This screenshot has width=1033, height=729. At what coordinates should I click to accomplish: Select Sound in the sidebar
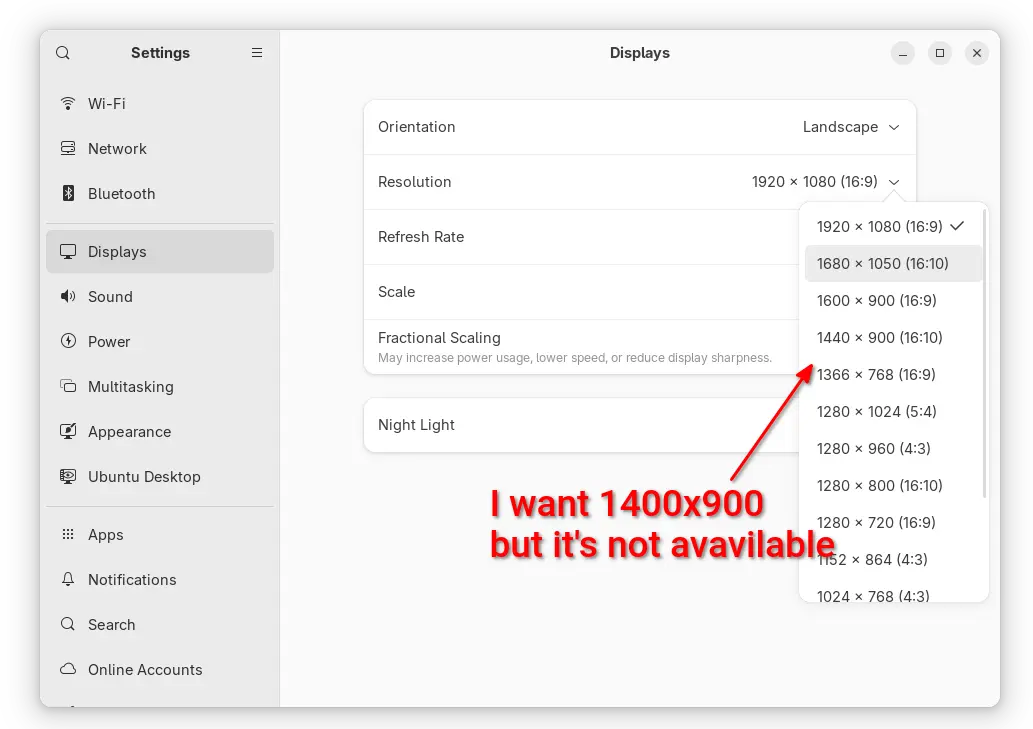pos(160,296)
